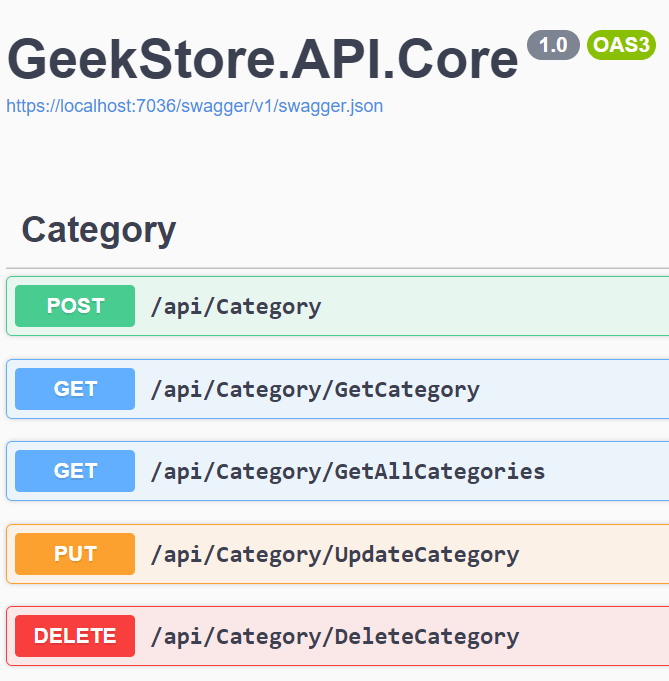Open the /api/Category/DeleteCategory endpoint path
The width and height of the screenshot is (669, 681).
(x=334, y=636)
